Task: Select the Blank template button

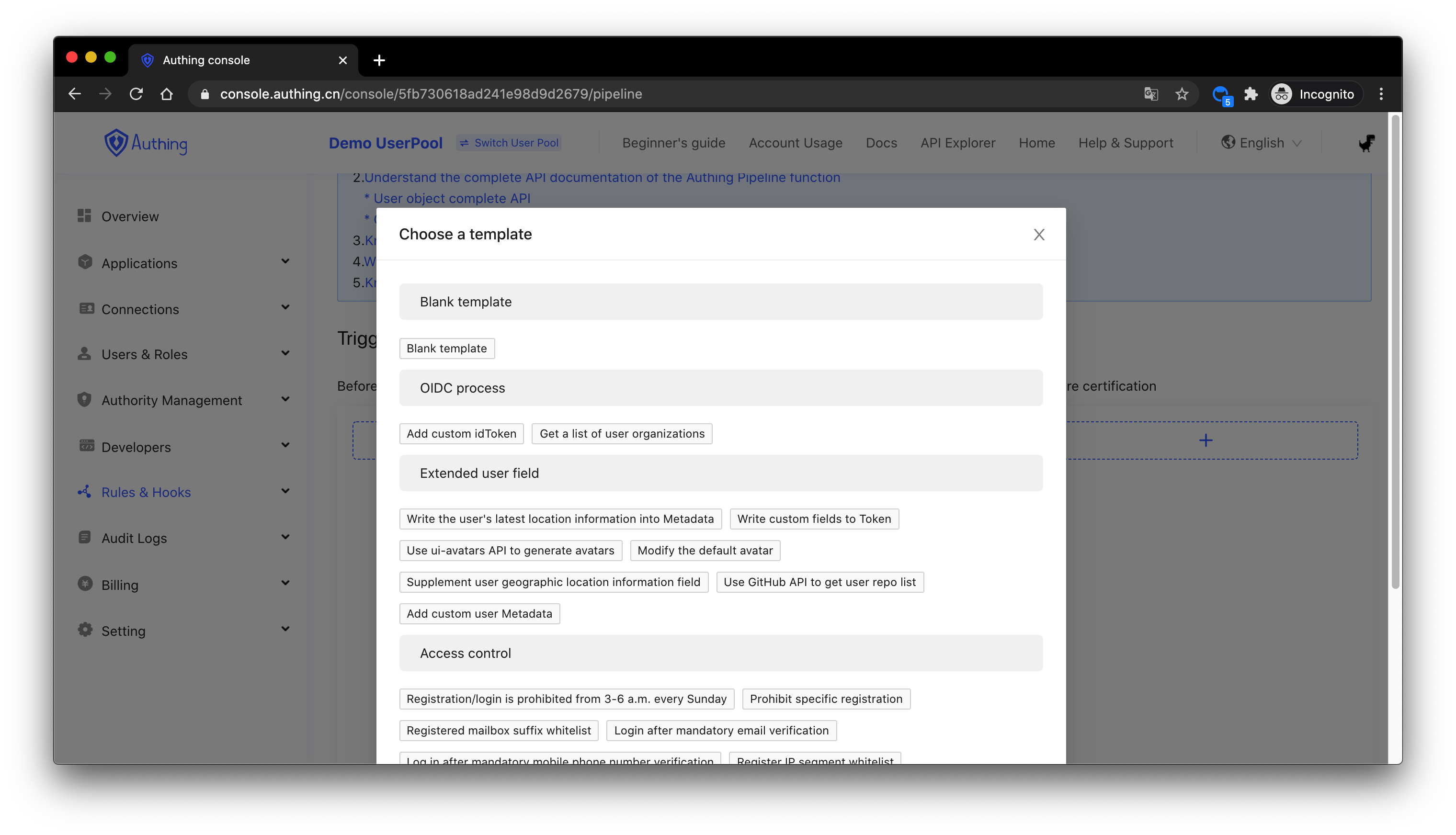Action: pyautogui.click(x=446, y=349)
